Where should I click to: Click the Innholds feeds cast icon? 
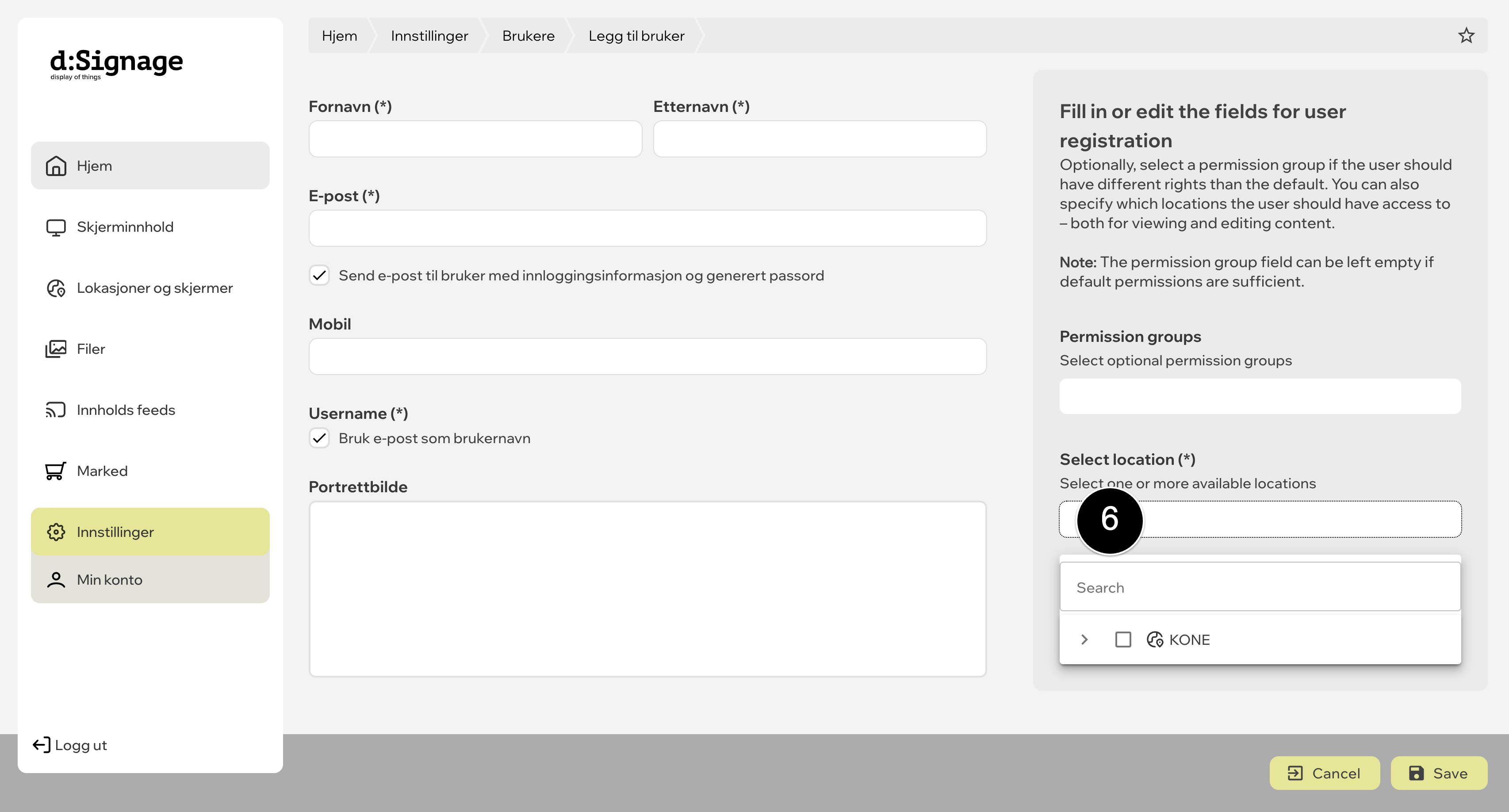[56, 410]
